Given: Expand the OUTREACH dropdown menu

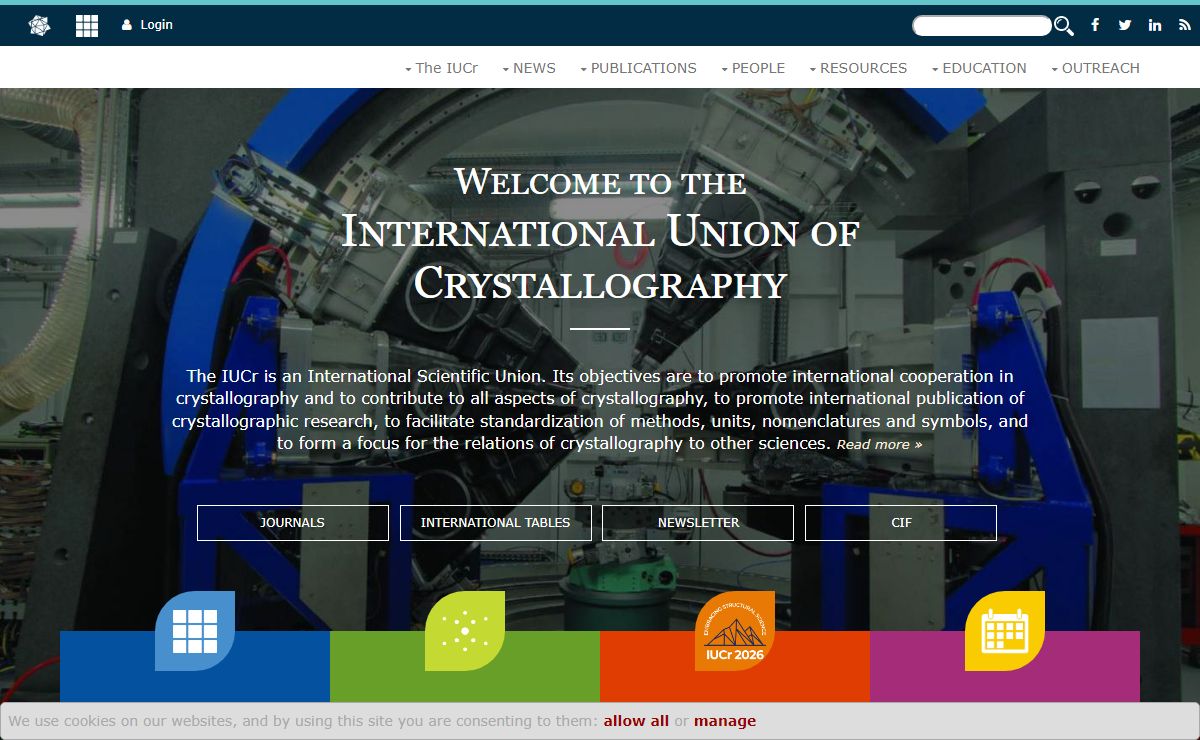Looking at the screenshot, I should click(1094, 68).
